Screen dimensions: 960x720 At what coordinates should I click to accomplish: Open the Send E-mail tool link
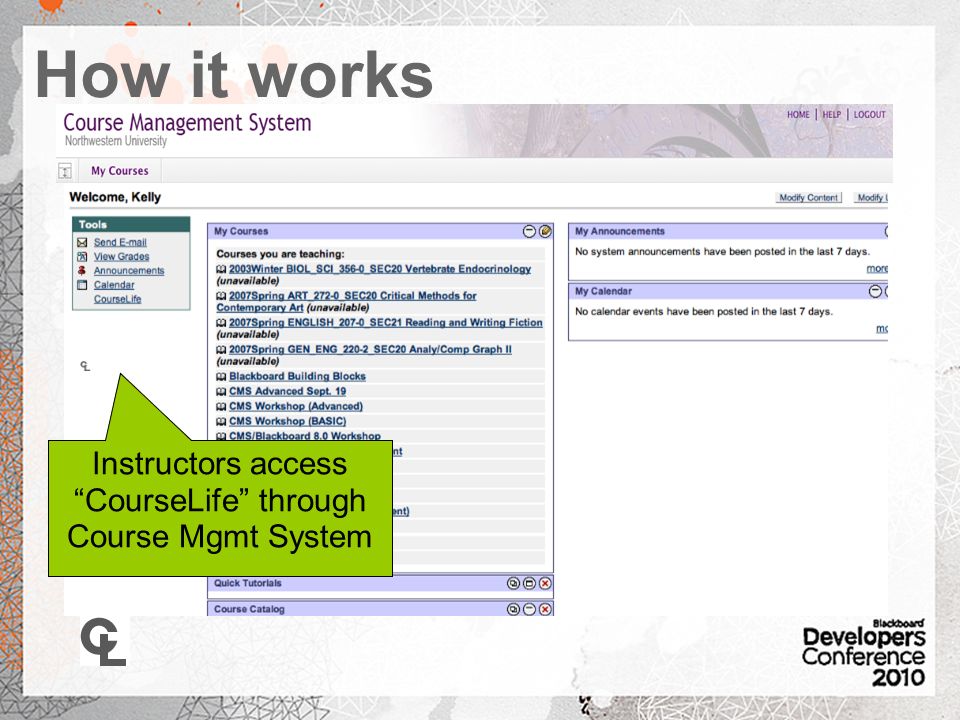[x=120, y=242]
